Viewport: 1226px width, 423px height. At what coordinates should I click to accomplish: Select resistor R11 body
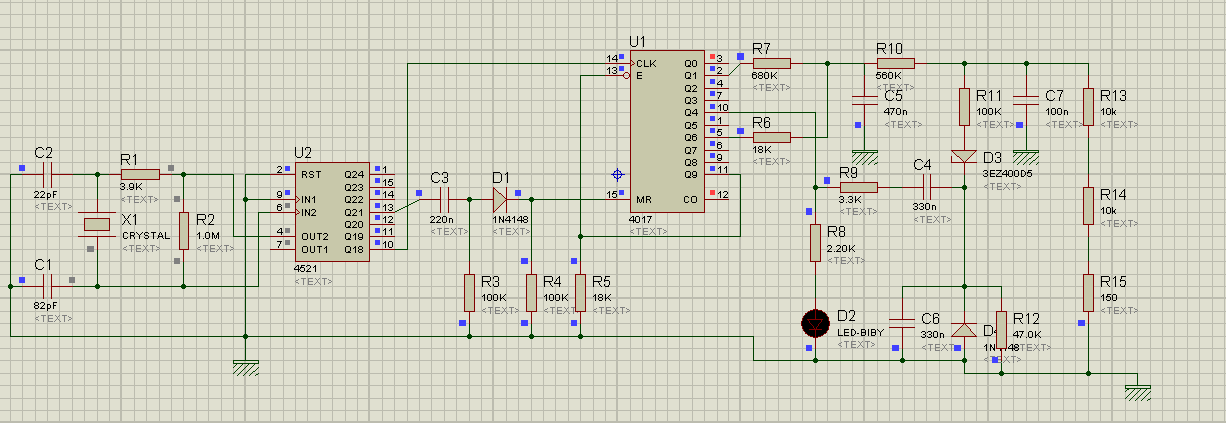[964, 106]
